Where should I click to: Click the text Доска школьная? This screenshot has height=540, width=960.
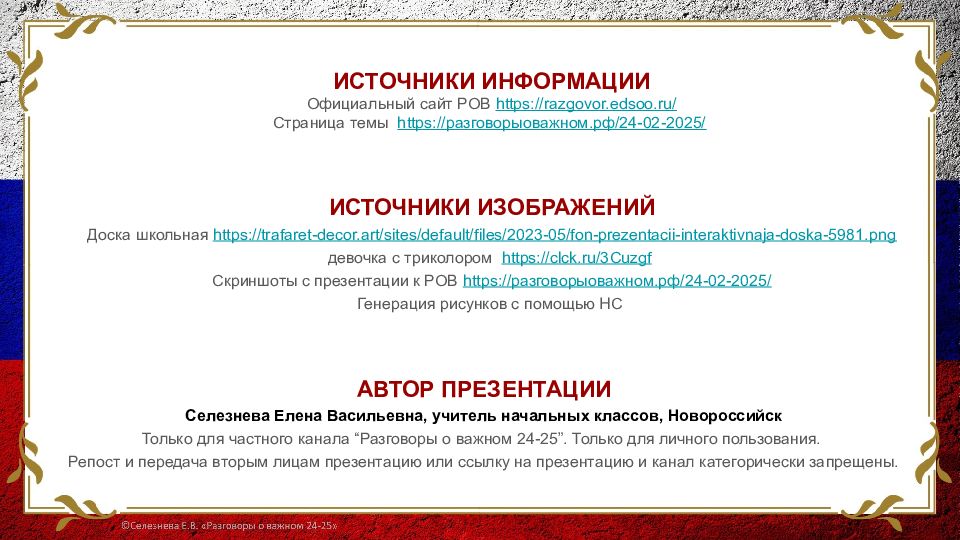tap(148, 234)
